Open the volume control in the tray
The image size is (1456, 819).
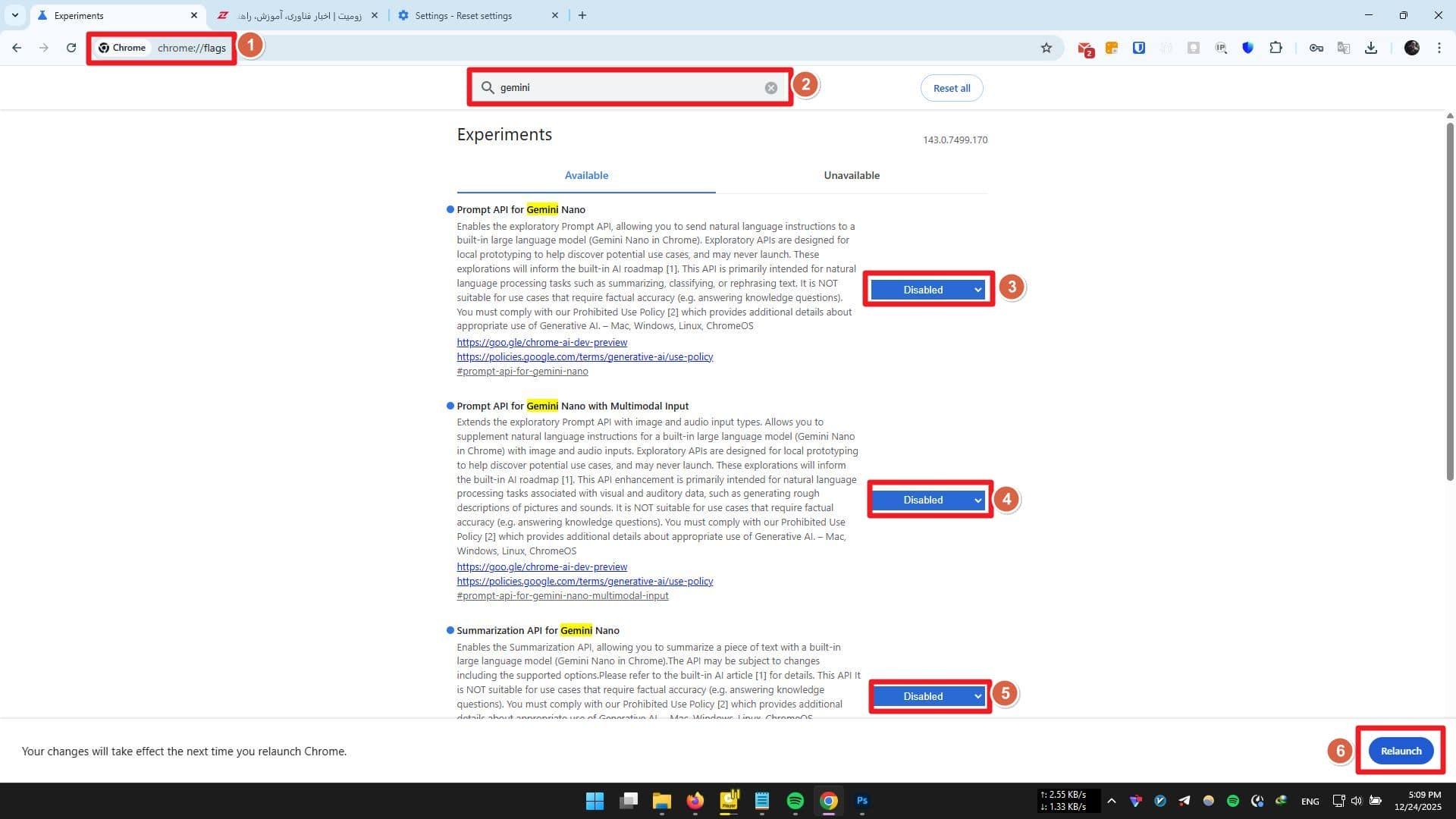pyautogui.click(x=1356, y=801)
